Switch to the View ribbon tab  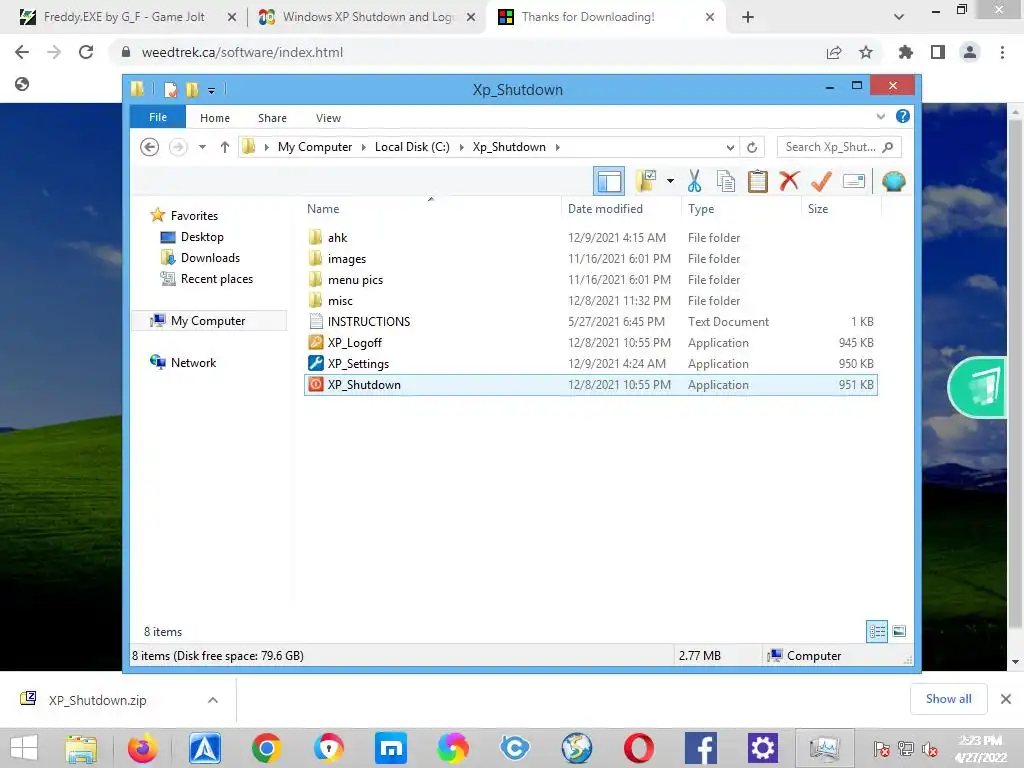(x=328, y=118)
